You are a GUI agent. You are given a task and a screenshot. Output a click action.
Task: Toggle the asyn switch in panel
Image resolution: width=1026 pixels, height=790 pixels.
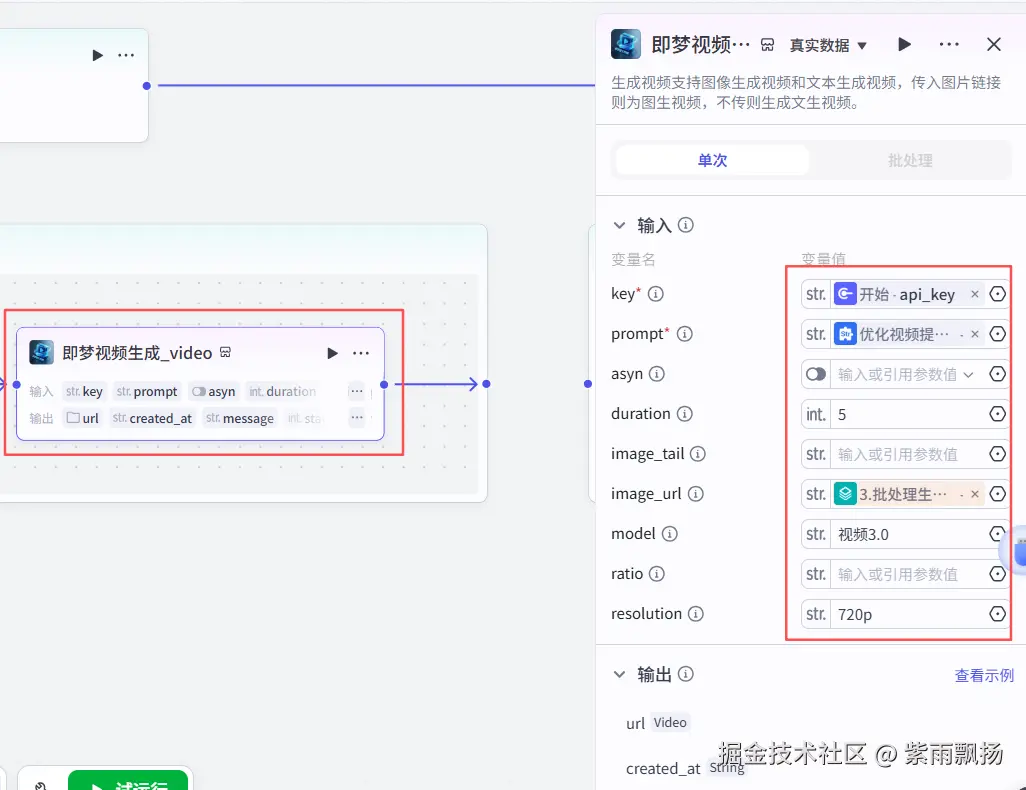tap(816, 374)
